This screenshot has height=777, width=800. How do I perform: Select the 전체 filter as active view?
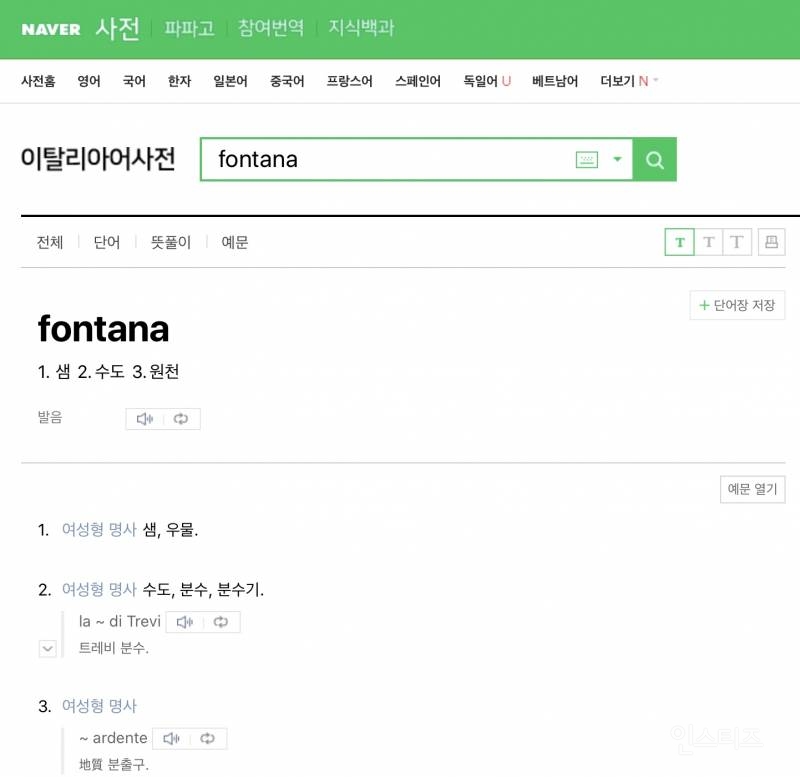[x=50, y=241]
